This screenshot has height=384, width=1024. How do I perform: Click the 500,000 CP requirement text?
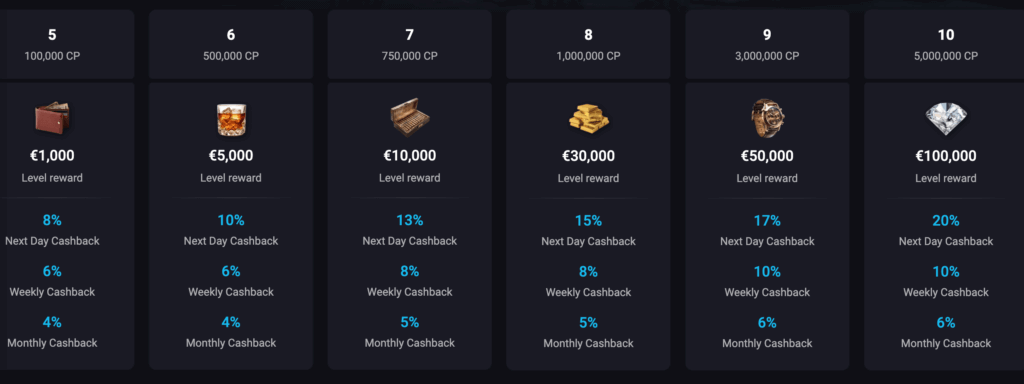pyautogui.click(x=231, y=56)
